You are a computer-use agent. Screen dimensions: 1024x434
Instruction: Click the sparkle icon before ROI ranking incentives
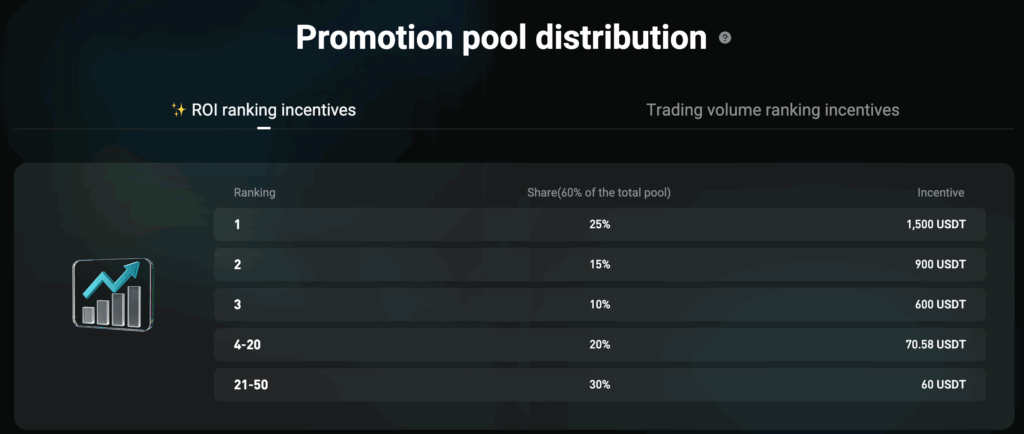point(179,110)
